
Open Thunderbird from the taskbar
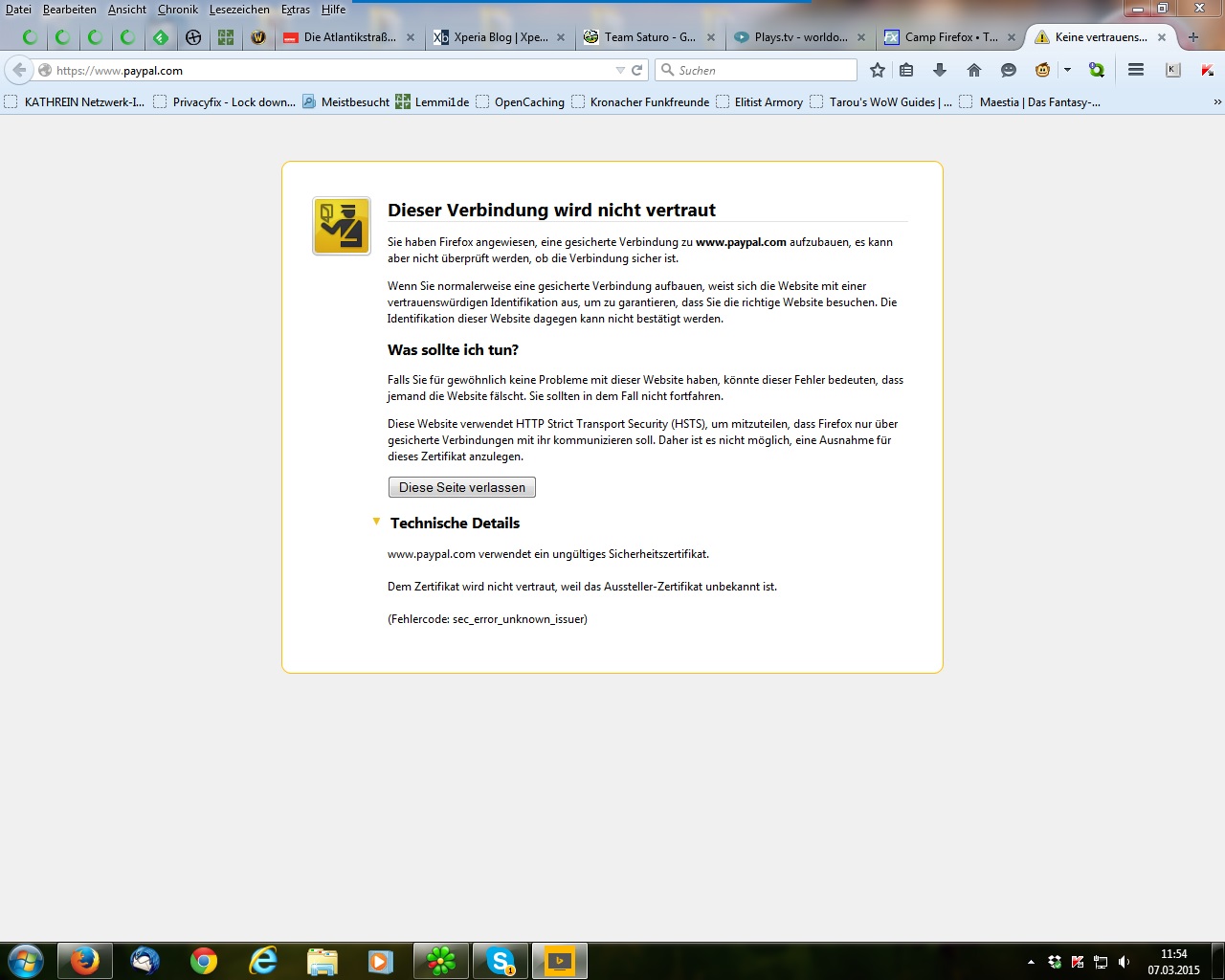pyautogui.click(x=145, y=961)
